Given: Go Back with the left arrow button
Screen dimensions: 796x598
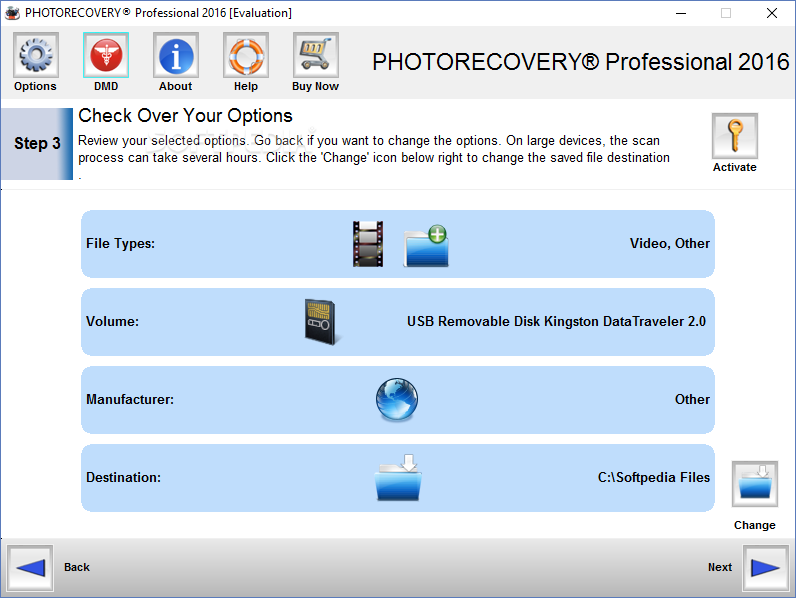Looking at the screenshot, I should click(30, 568).
